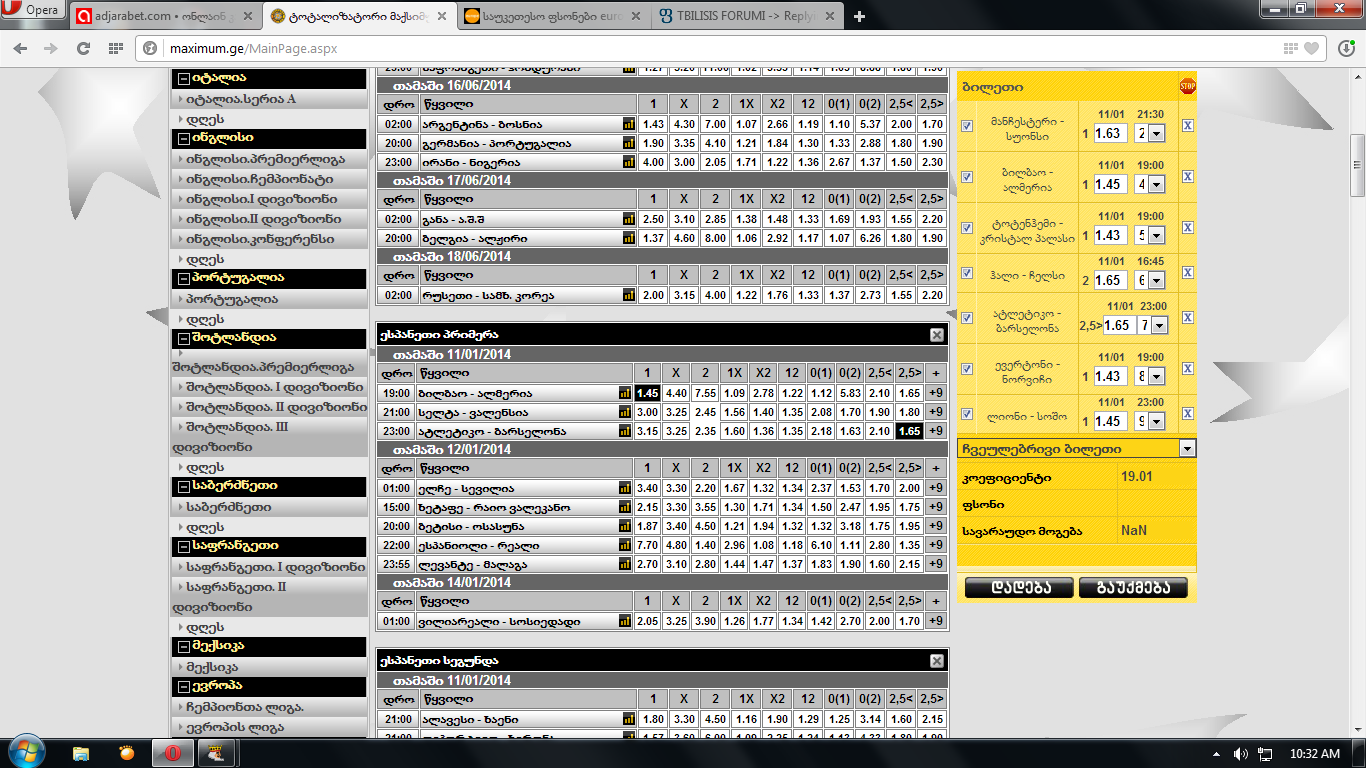Open the Speed Dial grid icon

115,48
